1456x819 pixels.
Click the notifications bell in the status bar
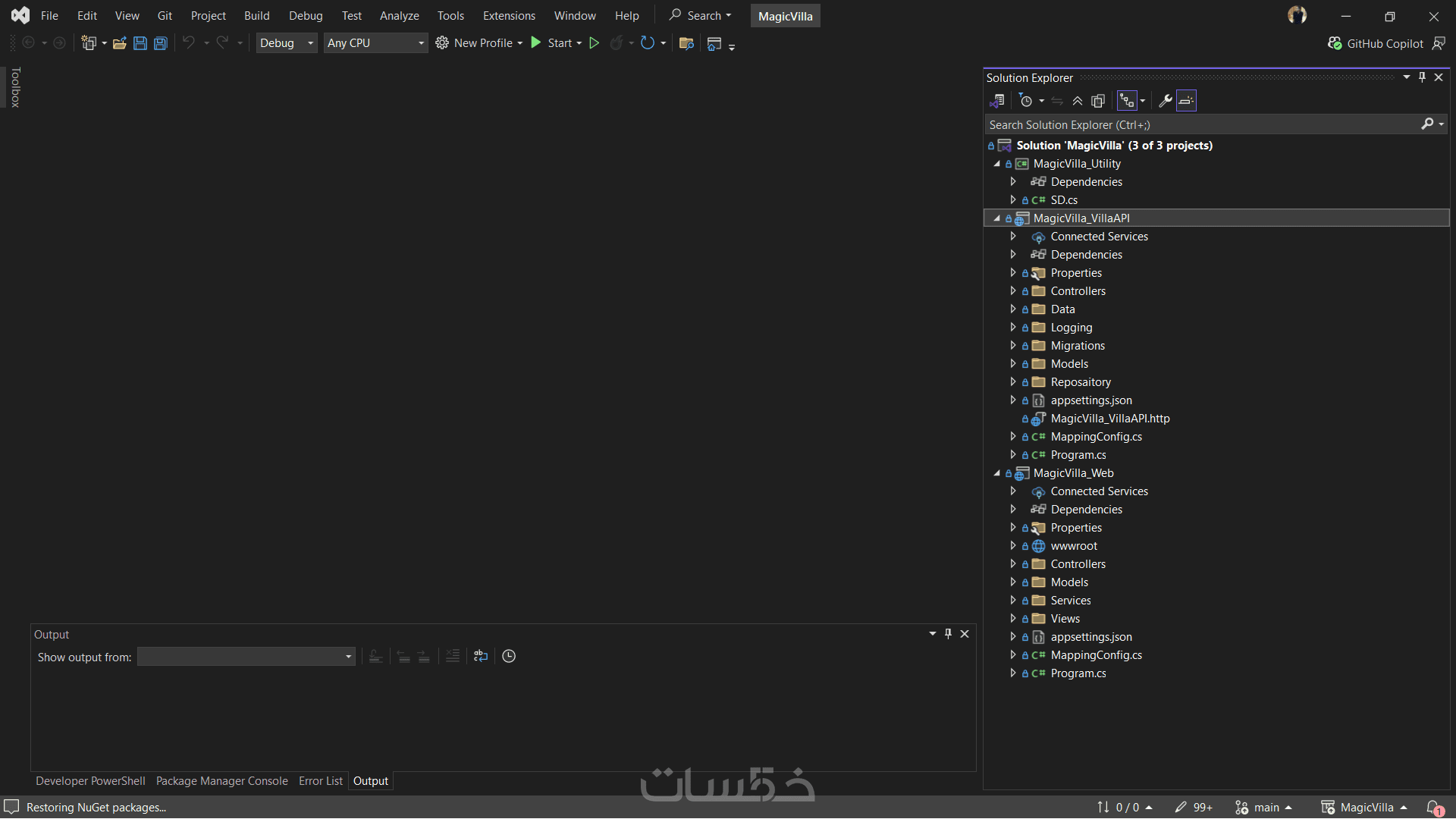pos(1433,807)
